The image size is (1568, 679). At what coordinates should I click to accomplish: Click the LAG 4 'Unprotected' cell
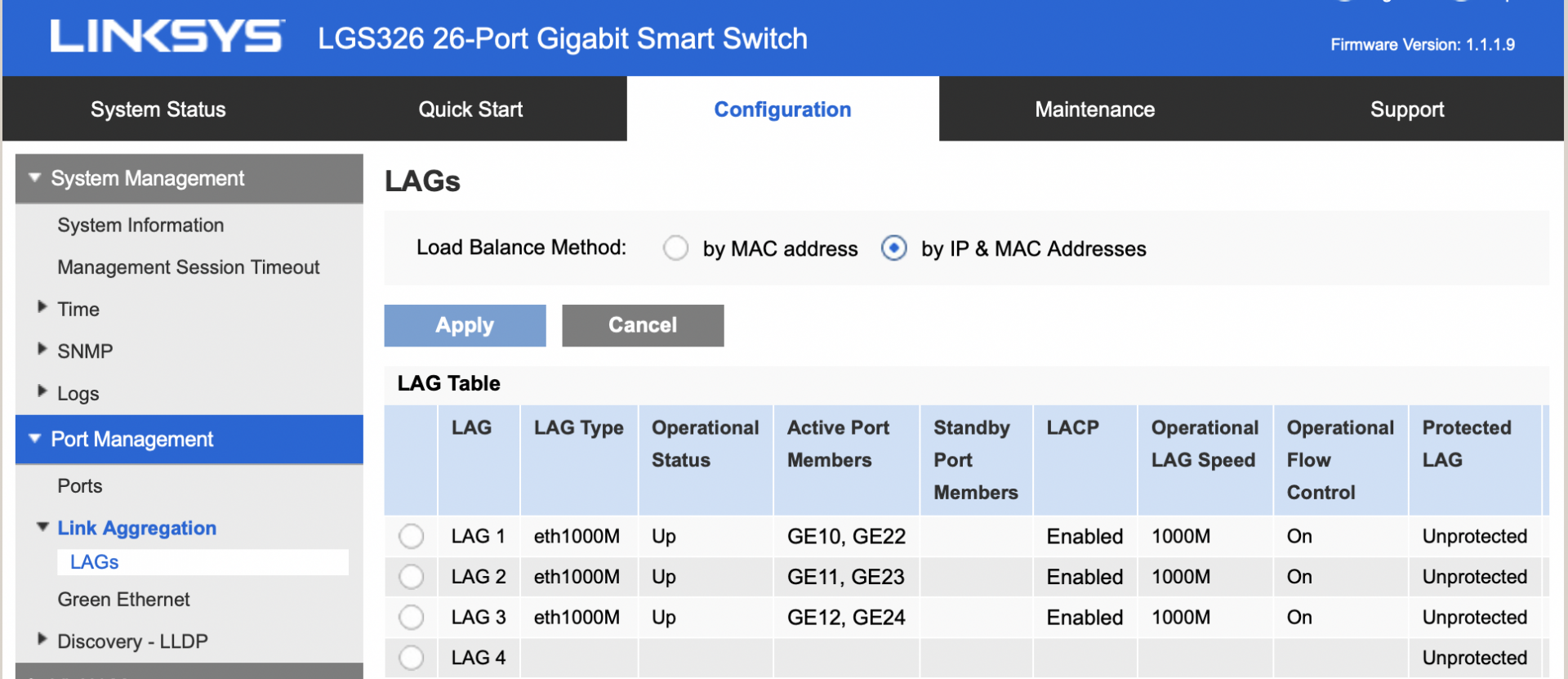tap(1475, 658)
